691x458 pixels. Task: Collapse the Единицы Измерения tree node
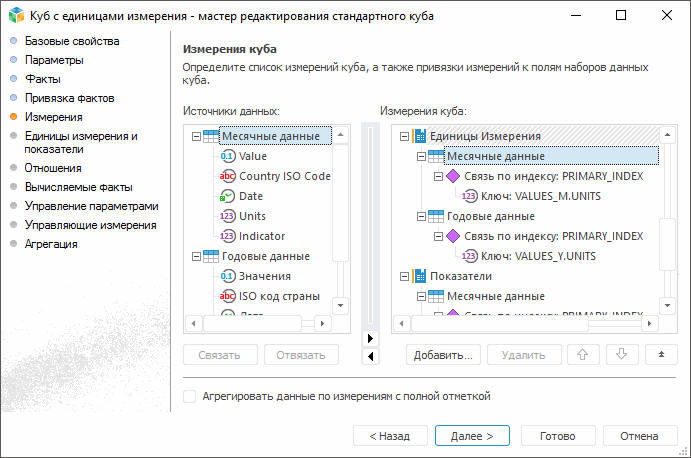[x=403, y=136]
